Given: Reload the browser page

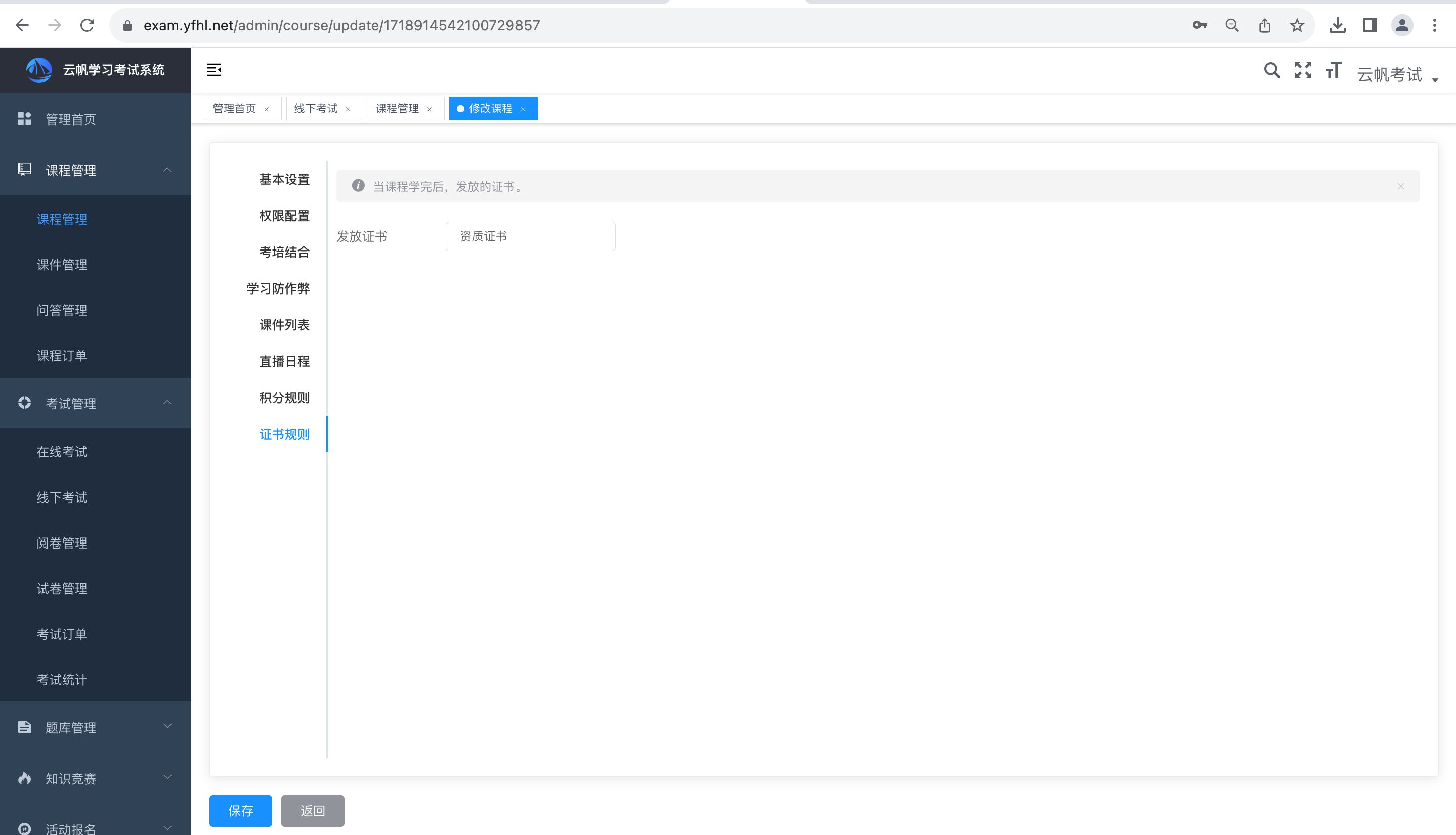Looking at the screenshot, I should click(x=87, y=25).
